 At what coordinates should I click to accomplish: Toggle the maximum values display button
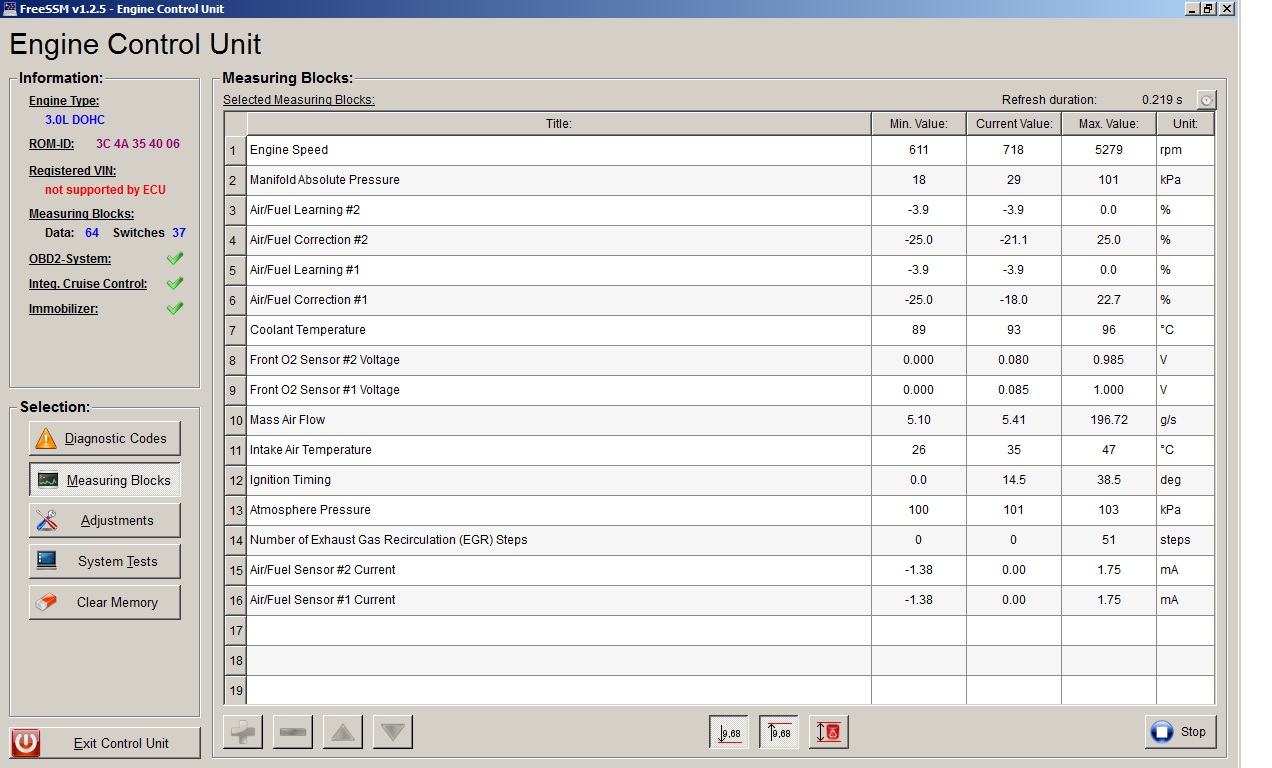[779, 732]
